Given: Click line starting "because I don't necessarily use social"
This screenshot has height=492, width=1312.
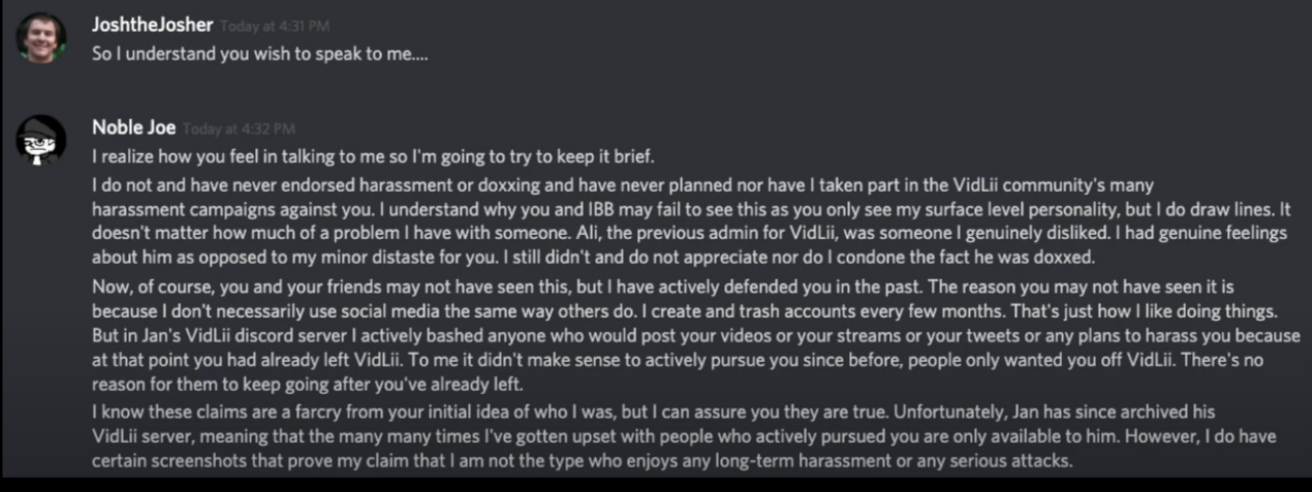Looking at the screenshot, I should [686, 312].
